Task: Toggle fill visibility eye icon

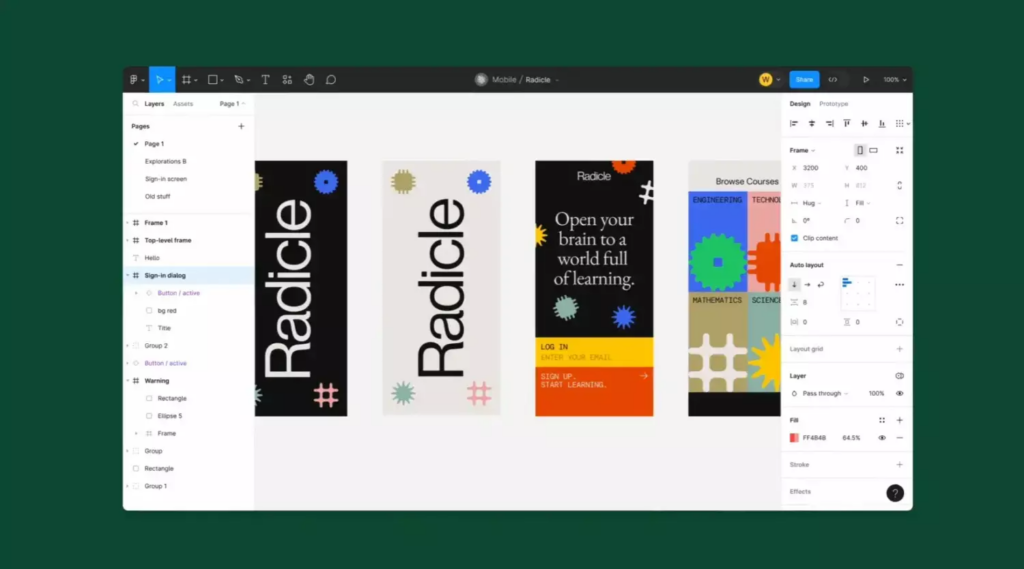Action: (882, 438)
